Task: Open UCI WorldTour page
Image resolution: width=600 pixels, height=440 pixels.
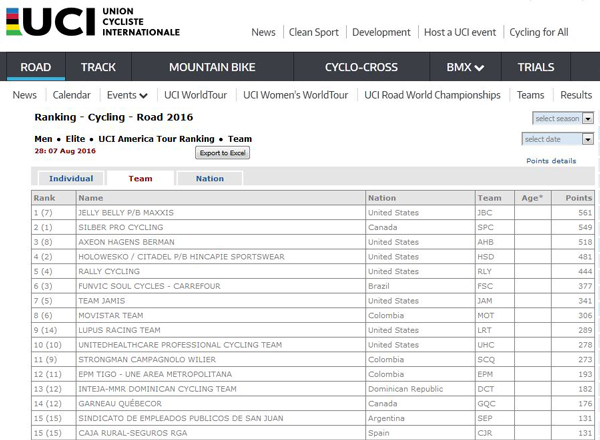Action: [x=196, y=95]
